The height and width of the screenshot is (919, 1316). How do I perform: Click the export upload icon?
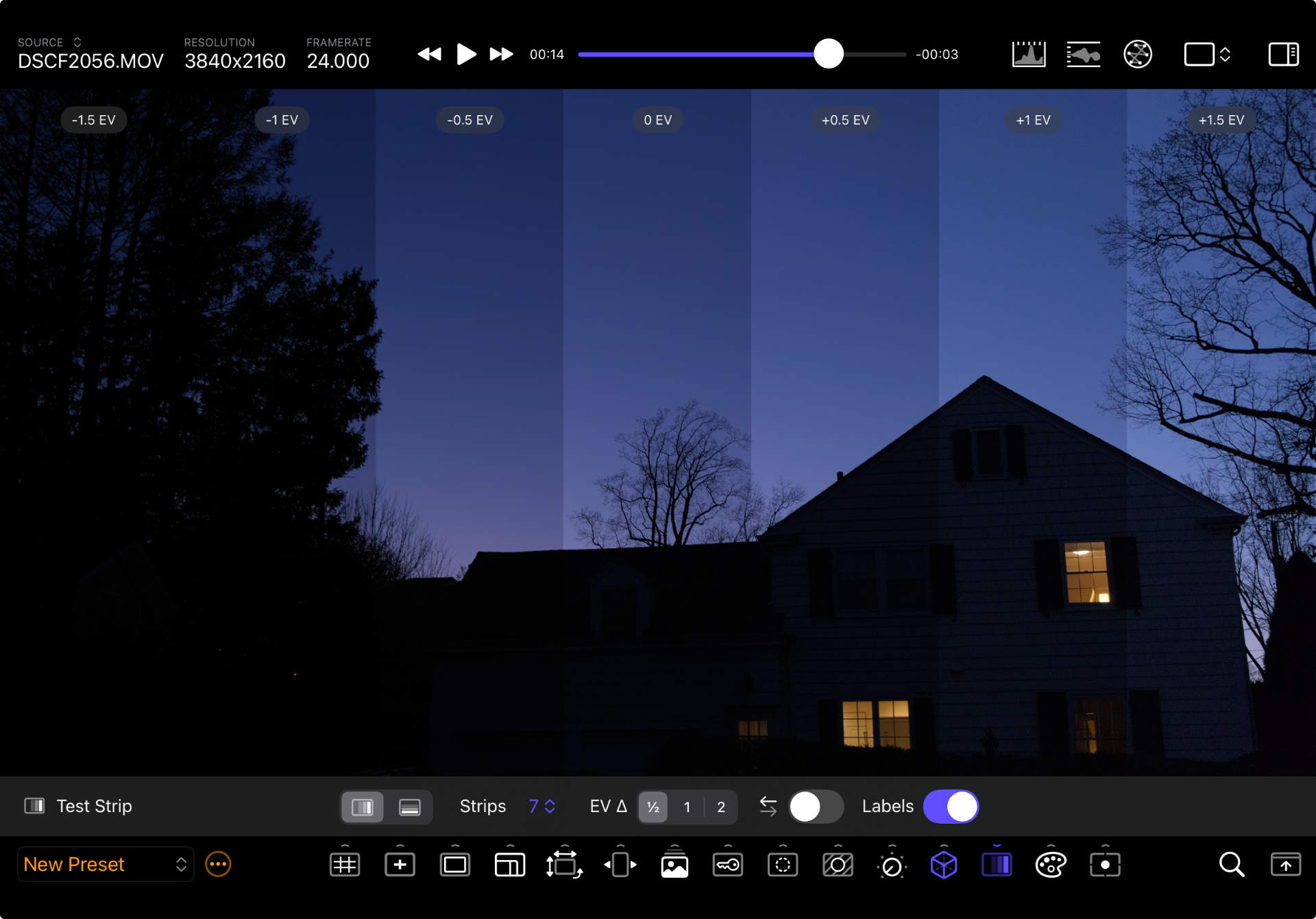coord(1285,865)
